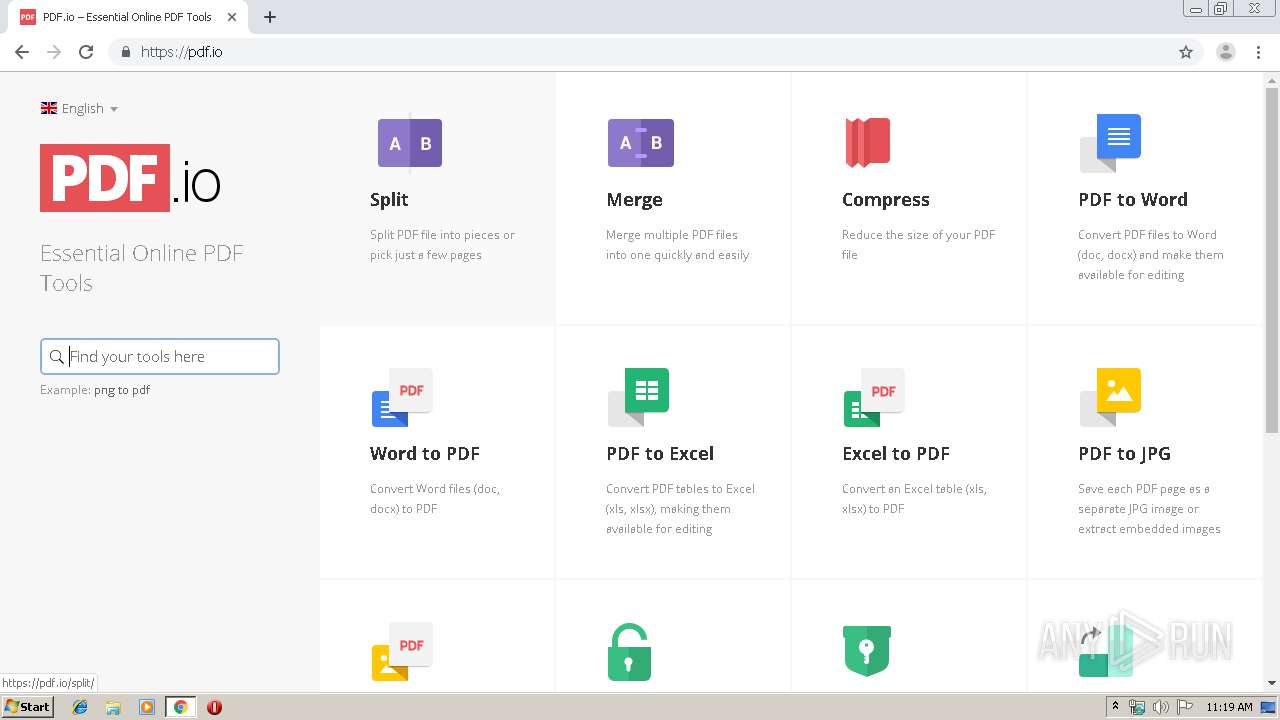This screenshot has height=720, width=1280.
Task: Open the Word to PDF icon
Action: 402,397
